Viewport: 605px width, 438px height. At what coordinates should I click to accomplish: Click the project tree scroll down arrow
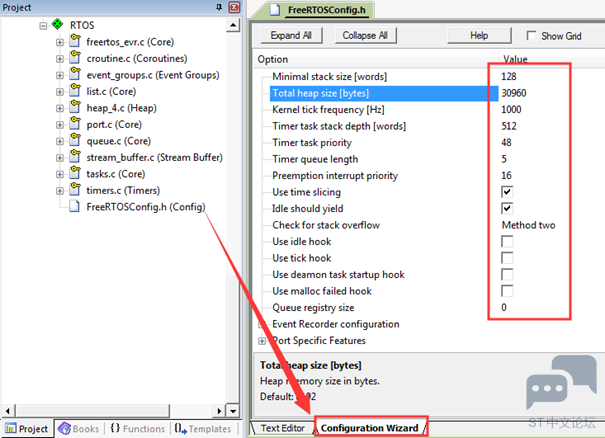(233, 411)
